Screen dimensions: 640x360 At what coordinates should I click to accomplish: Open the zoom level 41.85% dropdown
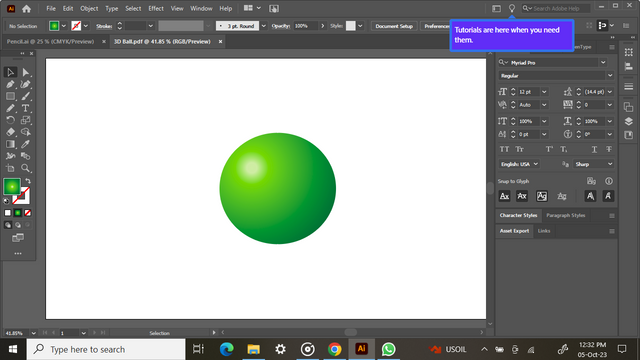[x=33, y=333]
